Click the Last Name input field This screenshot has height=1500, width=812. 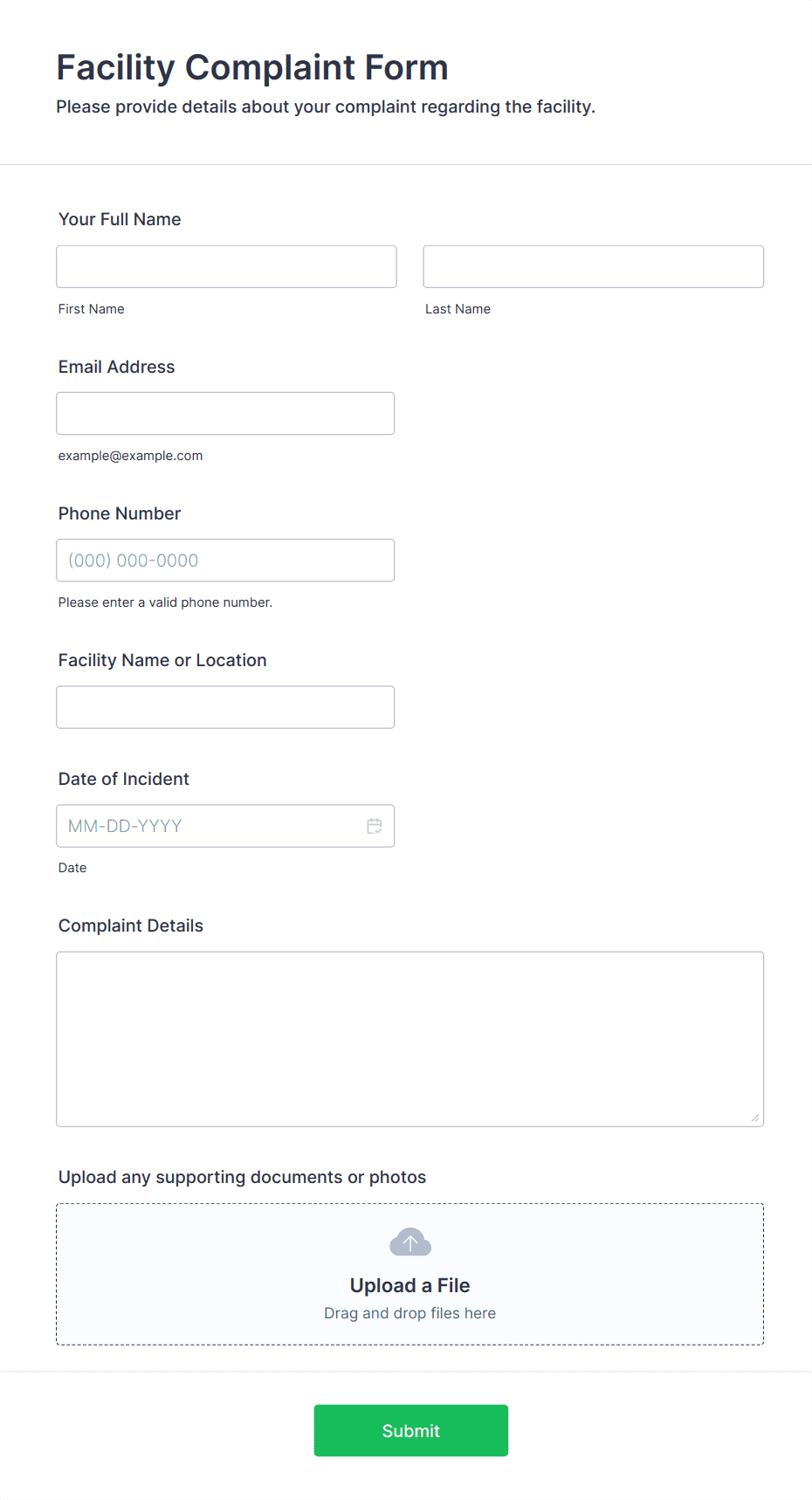point(594,266)
